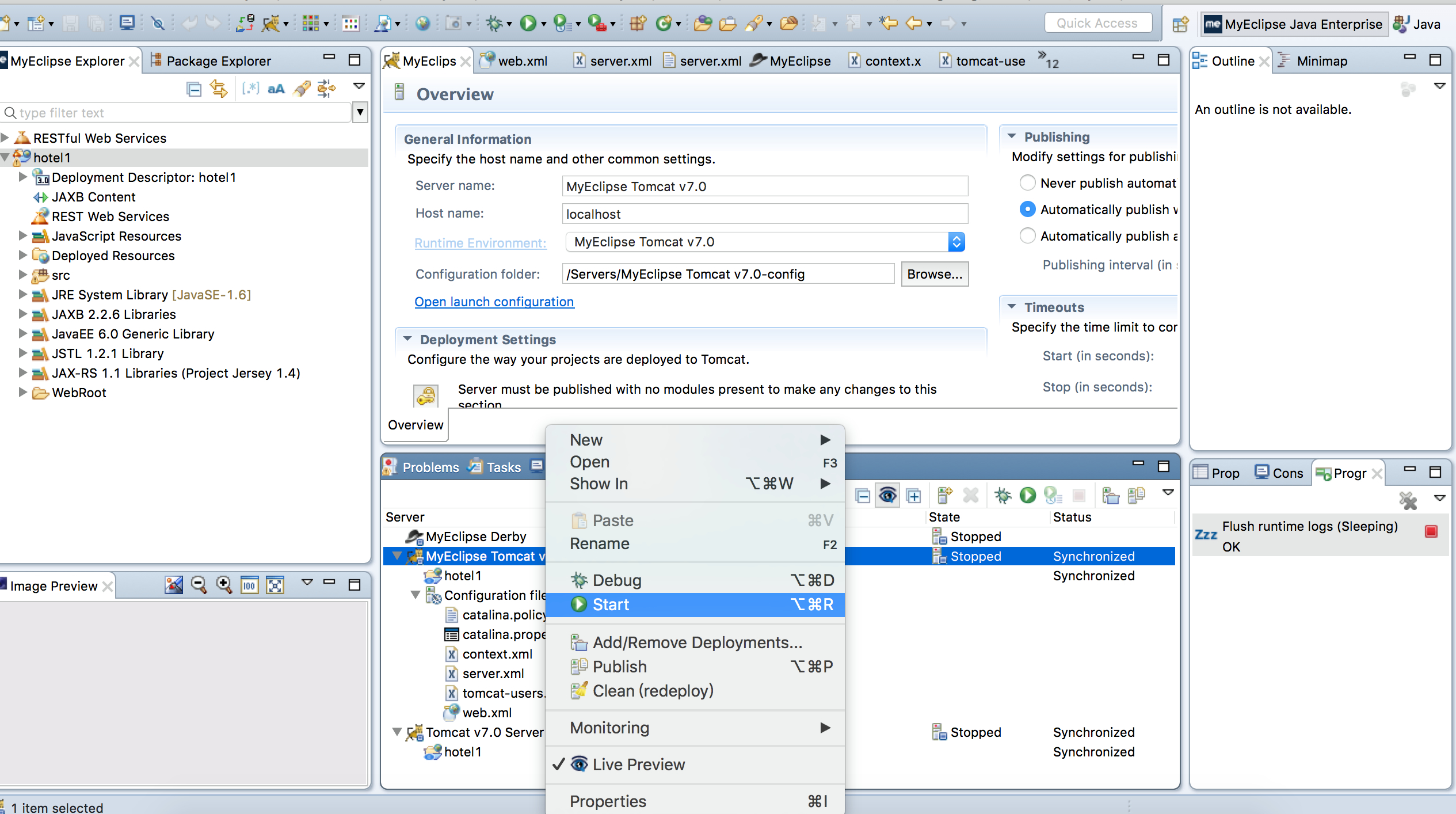
Task: Choose Start from the context menu
Action: pos(611,604)
